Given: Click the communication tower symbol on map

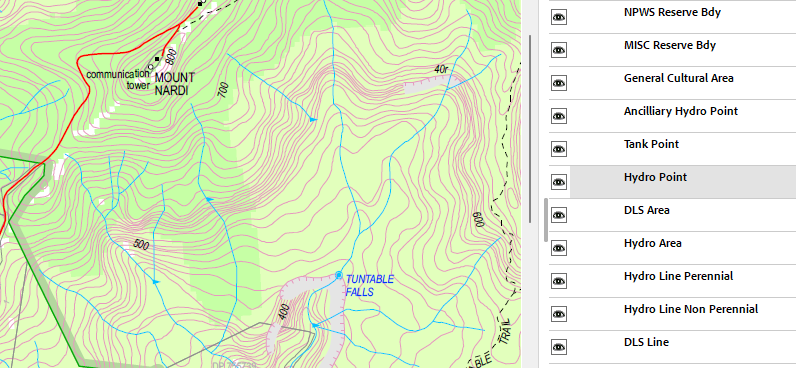Looking at the screenshot, I should click(150, 67).
